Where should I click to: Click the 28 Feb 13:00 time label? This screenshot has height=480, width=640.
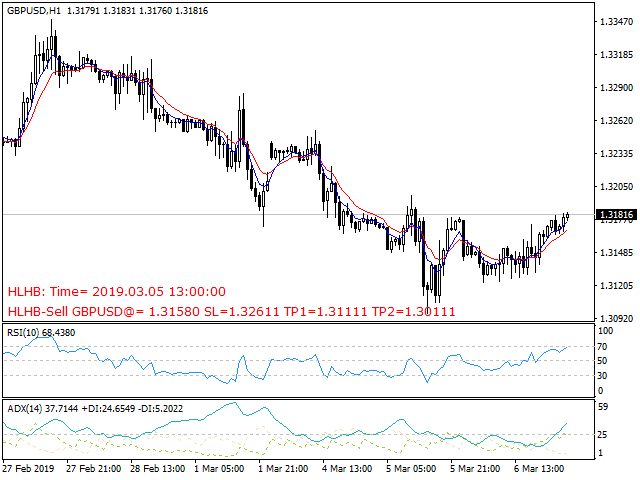pyautogui.click(x=158, y=469)
